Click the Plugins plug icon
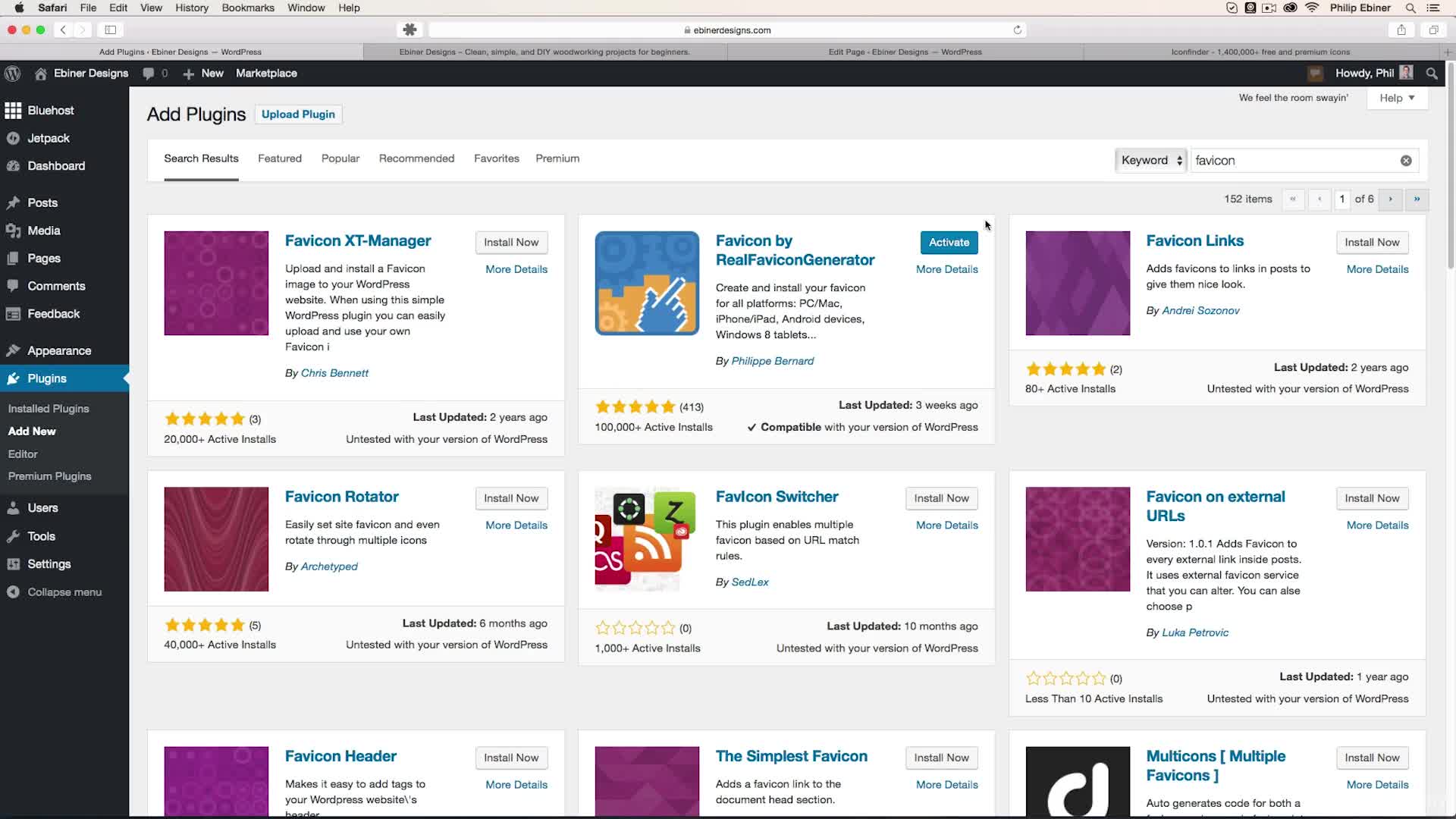Screen dimensions: 1456x819 (x=13, y=378)
